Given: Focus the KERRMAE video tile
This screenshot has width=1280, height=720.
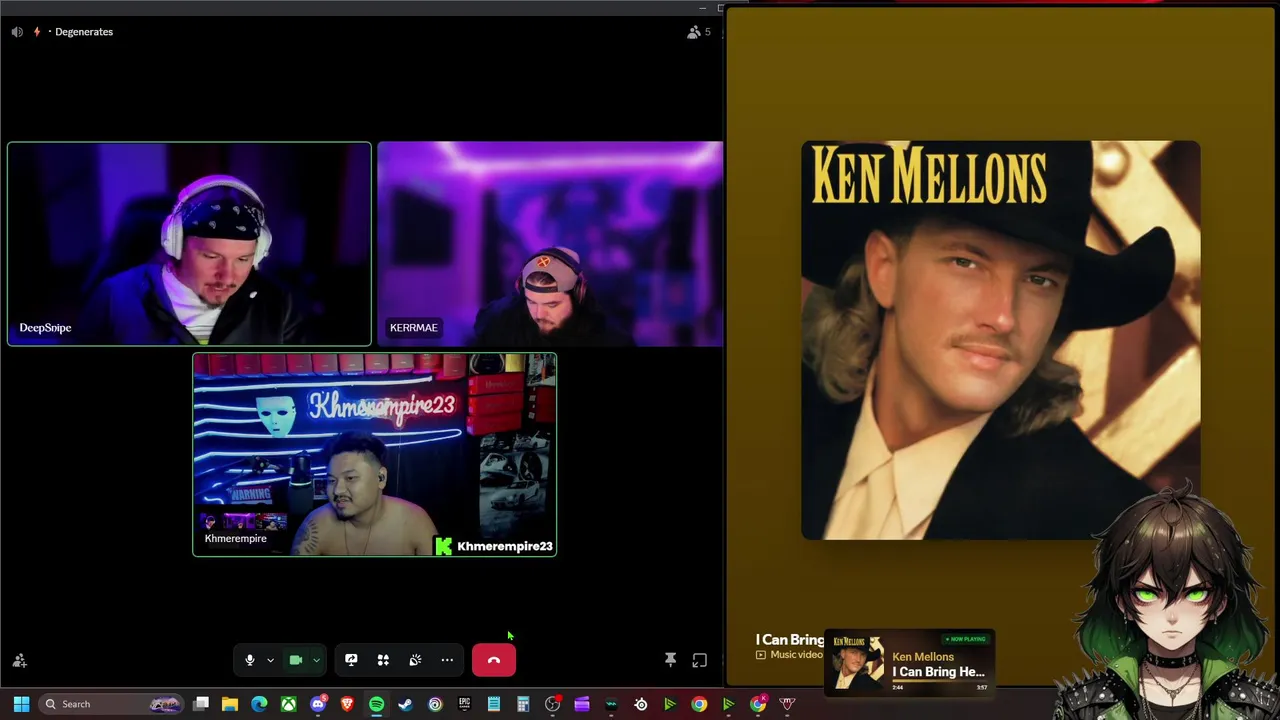Looking at the screenshot, I should tap(550, 244).
